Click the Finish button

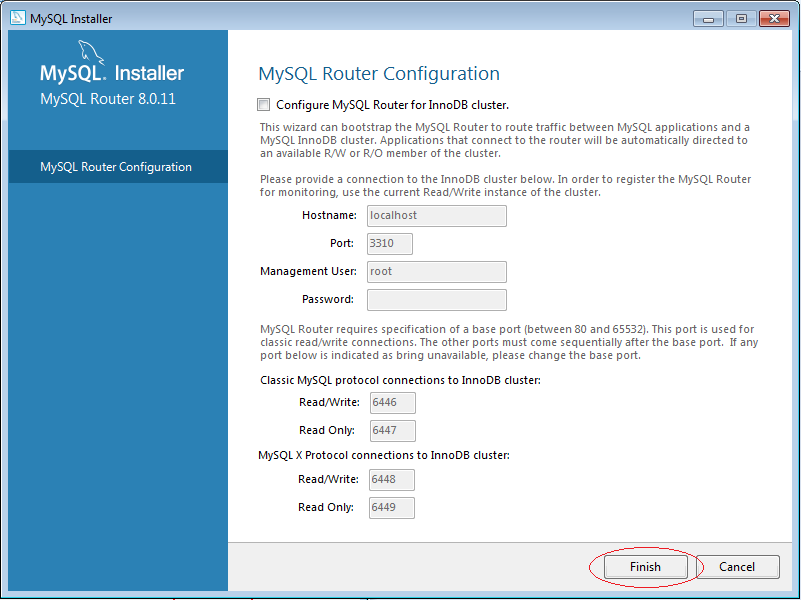click(645, 567)
